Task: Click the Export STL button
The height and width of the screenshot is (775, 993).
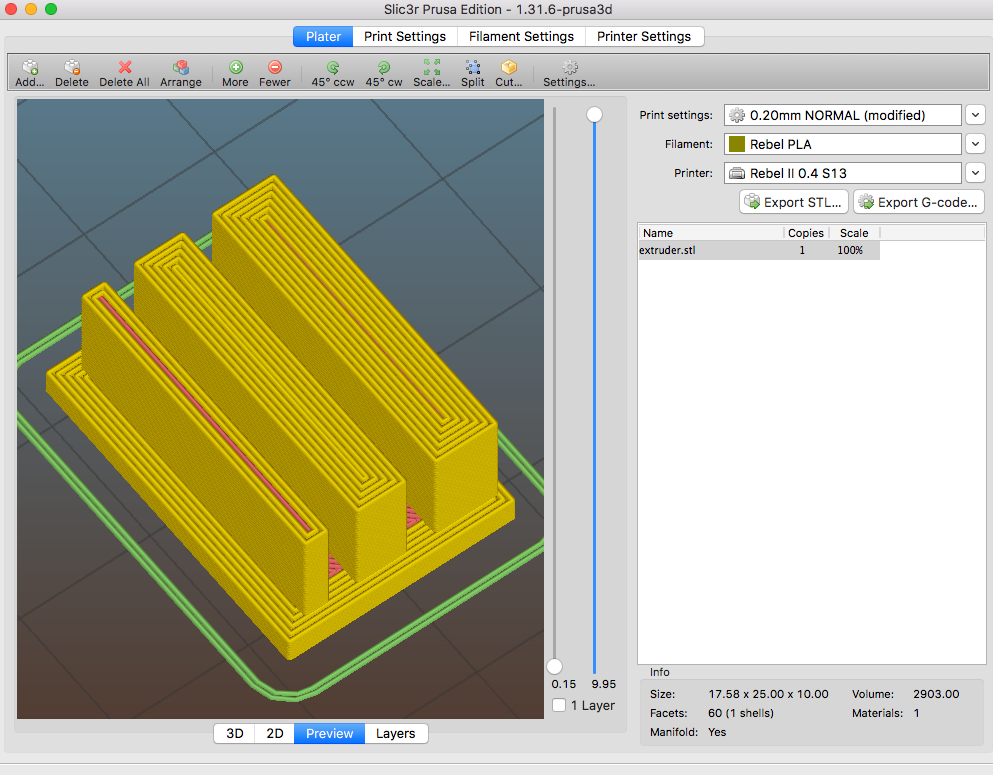Action: pos(794,202)
